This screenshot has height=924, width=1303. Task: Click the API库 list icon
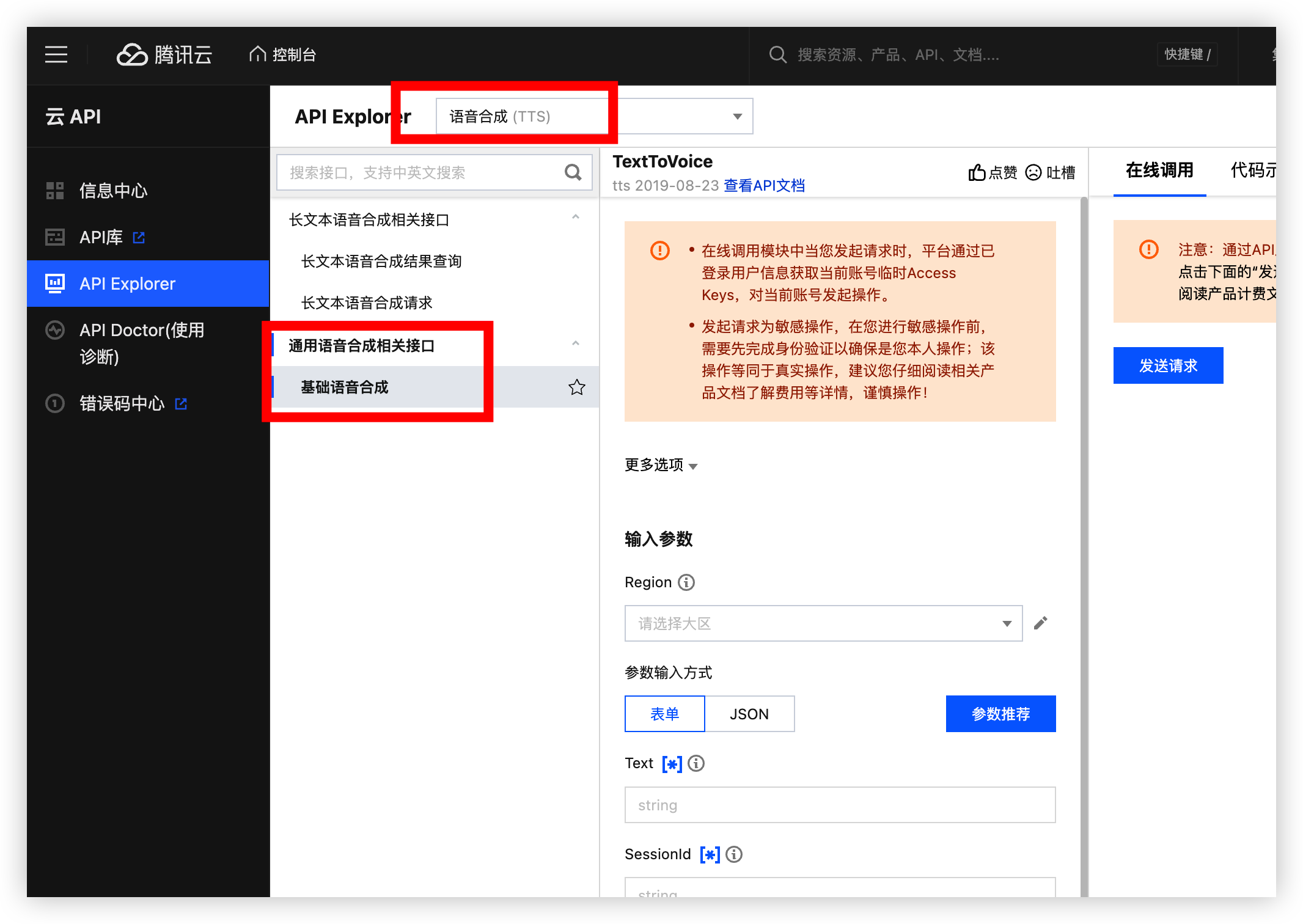pos(55,237)
